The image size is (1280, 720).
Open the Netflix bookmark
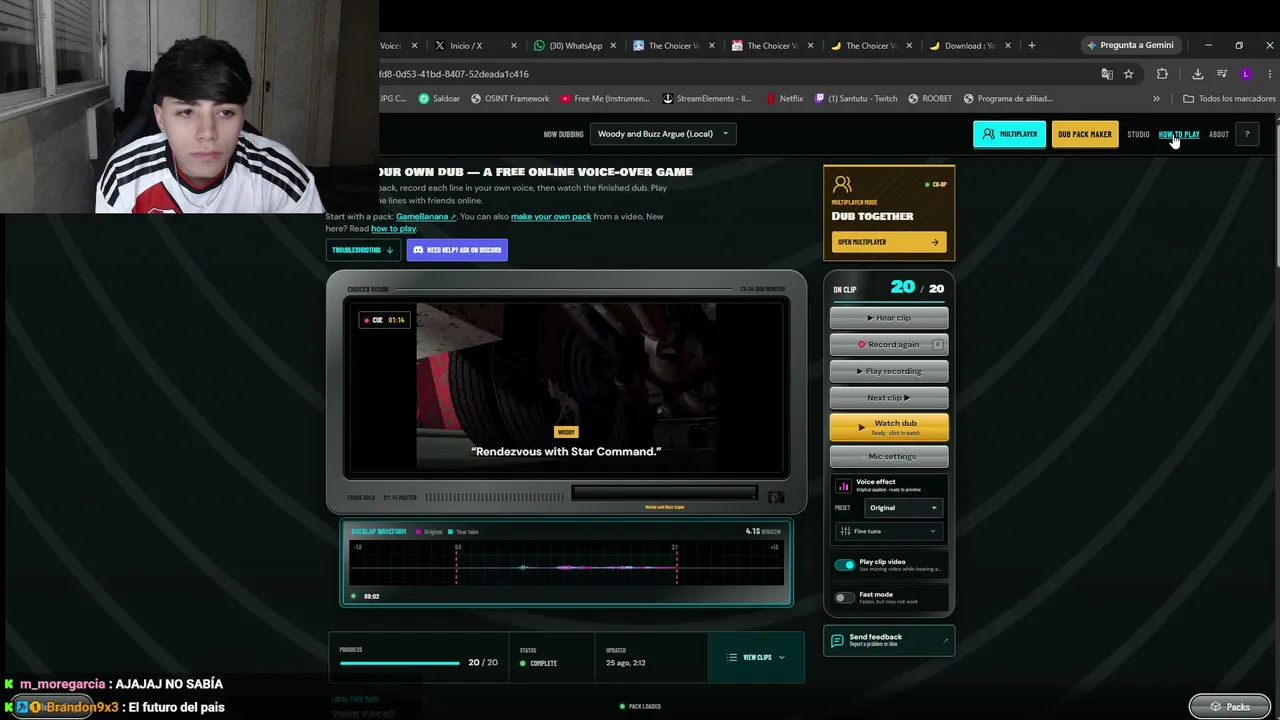point(785,99)
